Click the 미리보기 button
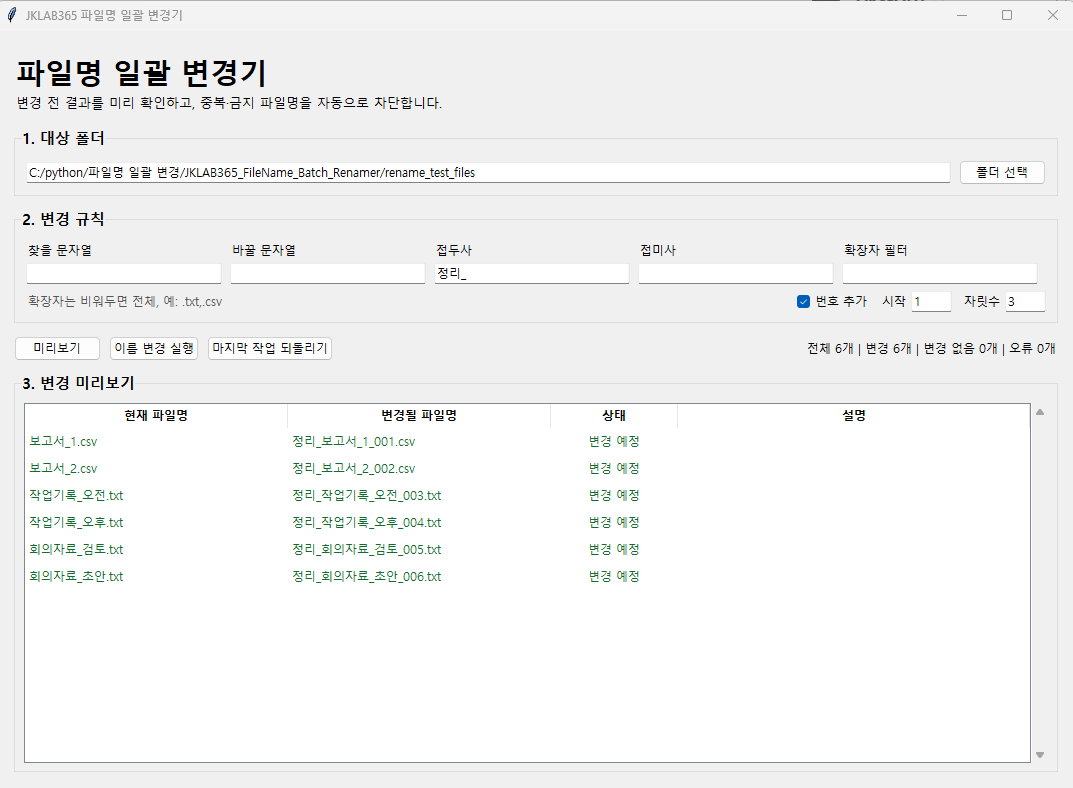 (x=57, y=348)
